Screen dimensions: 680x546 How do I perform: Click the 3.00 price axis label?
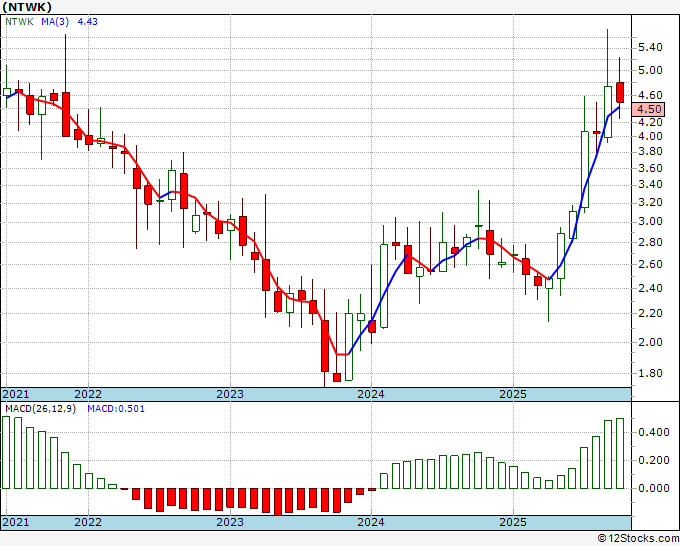point(649,221)
